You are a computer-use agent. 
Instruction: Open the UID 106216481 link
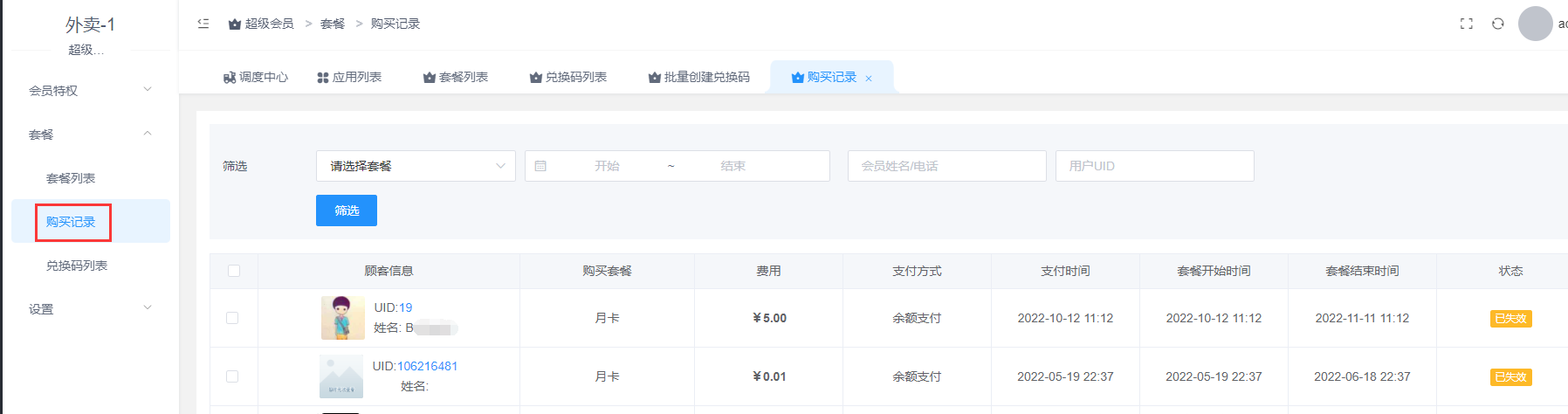tap(427, 366)
